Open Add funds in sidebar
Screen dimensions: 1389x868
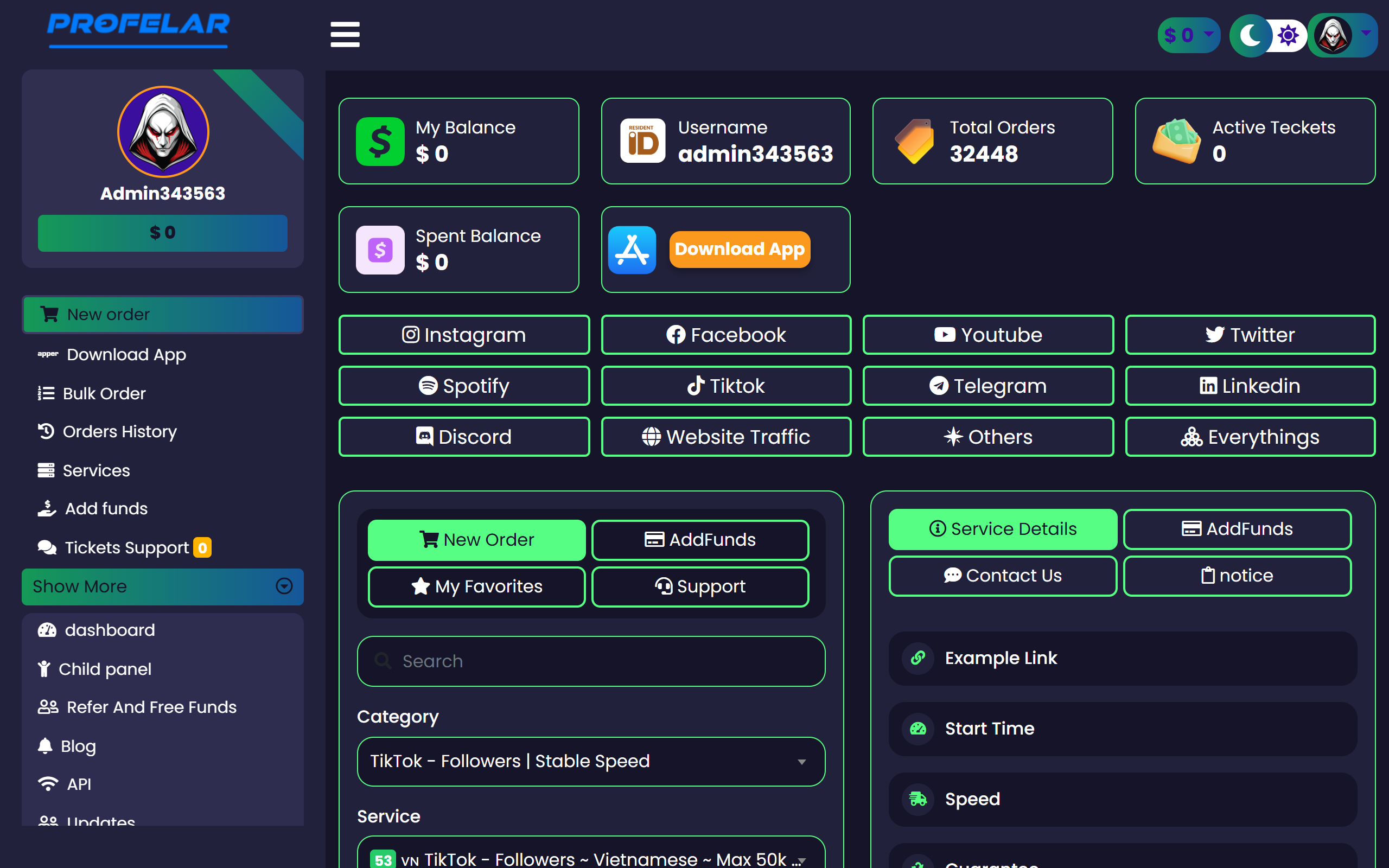[93, 509]
